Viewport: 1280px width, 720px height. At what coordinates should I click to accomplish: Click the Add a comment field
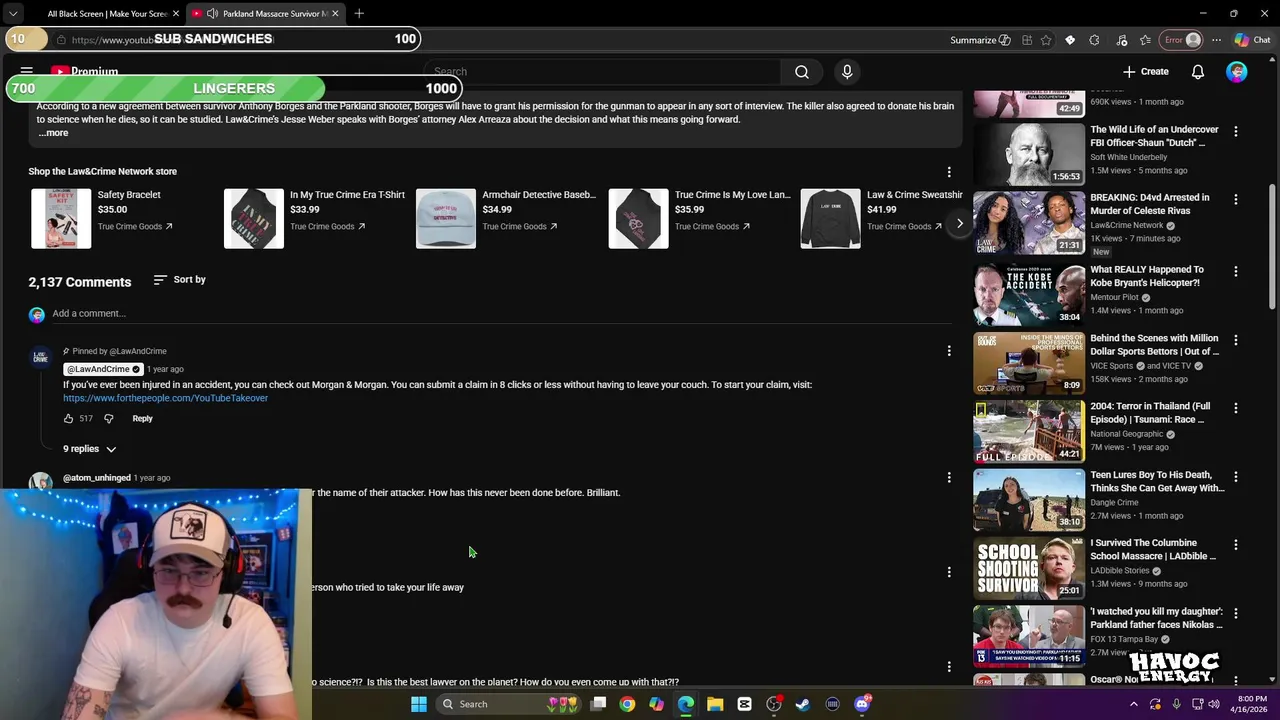pyautogui.click(x=500, y=314)
